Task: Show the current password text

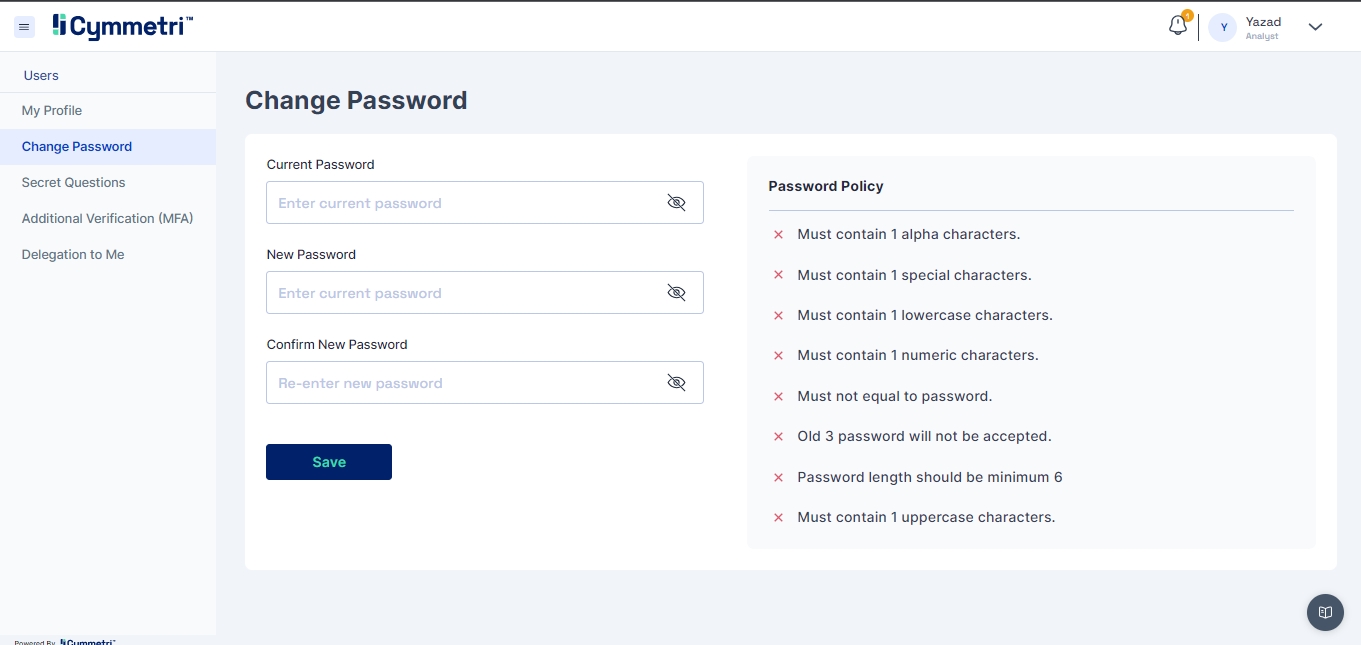Action: pyautogui.click(x=676, y=203)
